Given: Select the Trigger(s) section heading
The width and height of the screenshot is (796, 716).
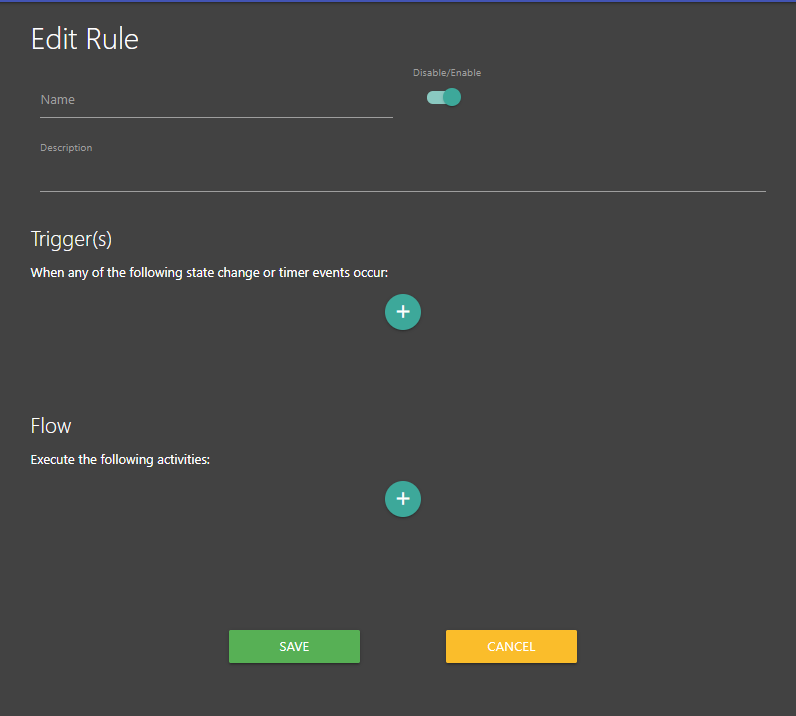Looking at the screenshot, I should point(71,239).
